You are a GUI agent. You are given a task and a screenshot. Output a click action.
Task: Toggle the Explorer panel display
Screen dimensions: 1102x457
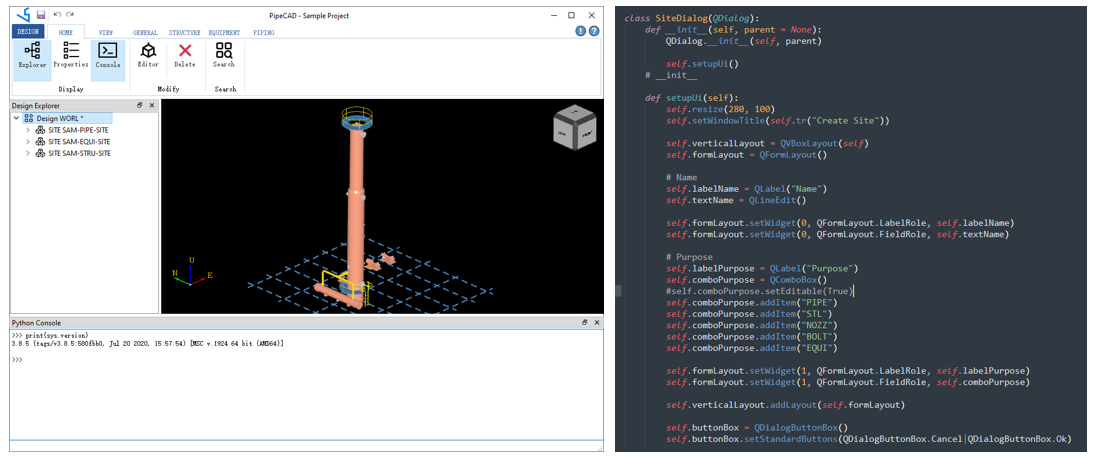(x=32, y=56)
